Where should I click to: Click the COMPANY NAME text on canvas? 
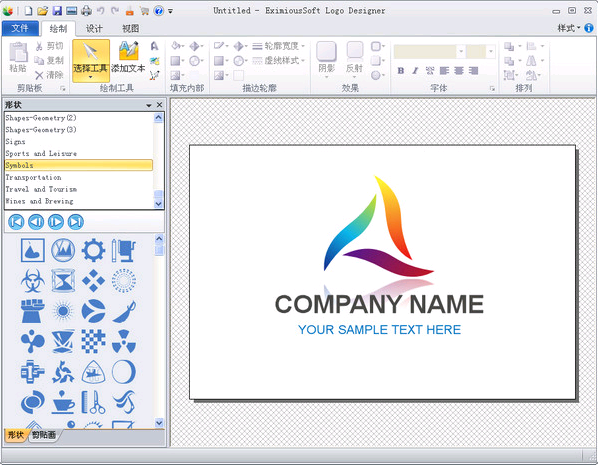[379, 304]
